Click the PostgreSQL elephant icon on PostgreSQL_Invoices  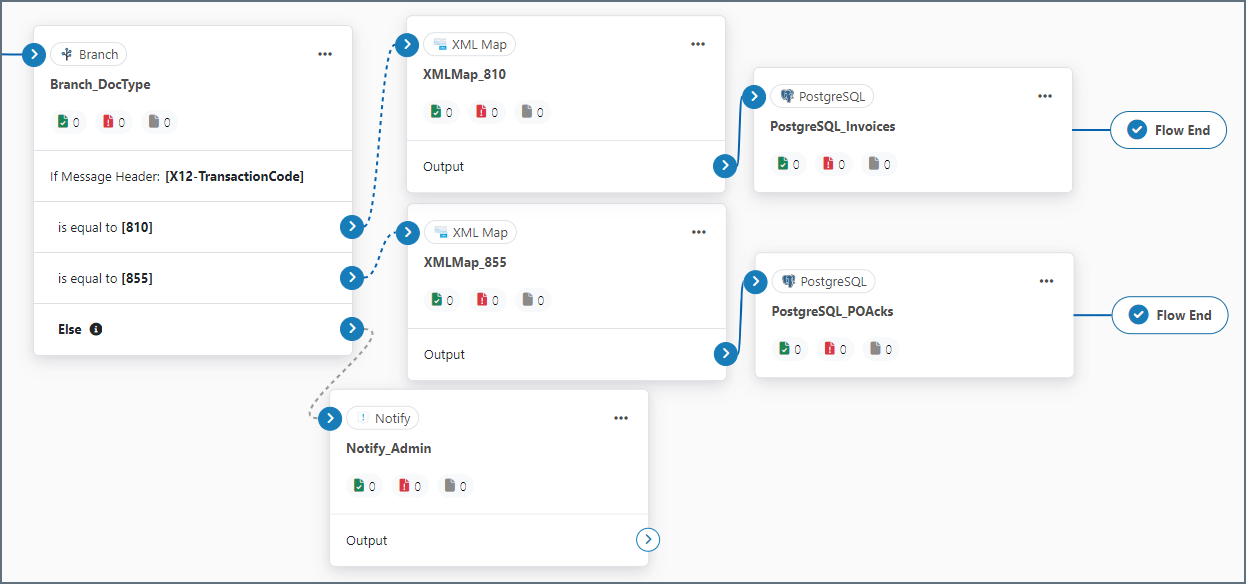(x=787, y=96)
